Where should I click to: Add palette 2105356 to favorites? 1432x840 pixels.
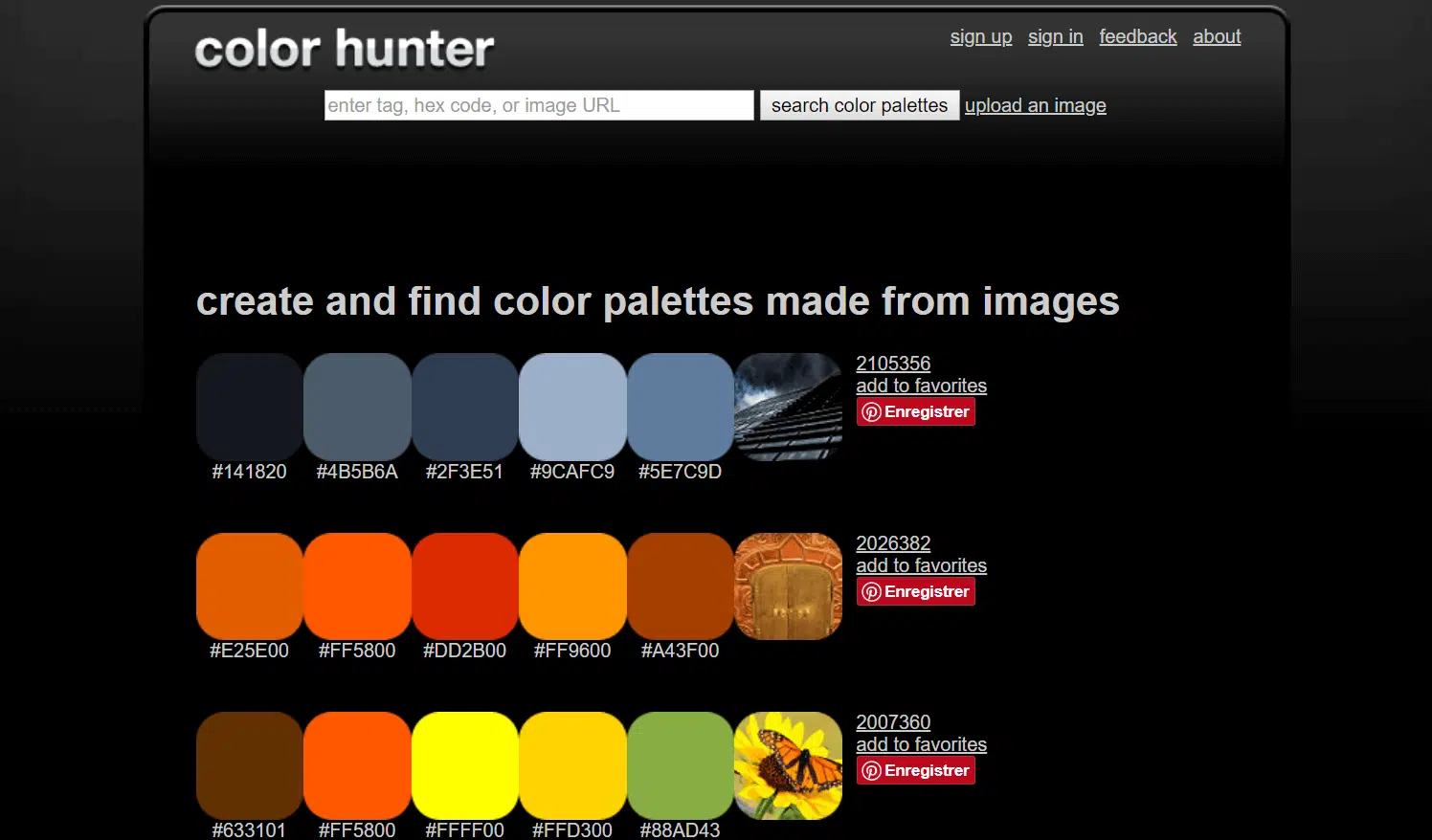coord(921,386)
